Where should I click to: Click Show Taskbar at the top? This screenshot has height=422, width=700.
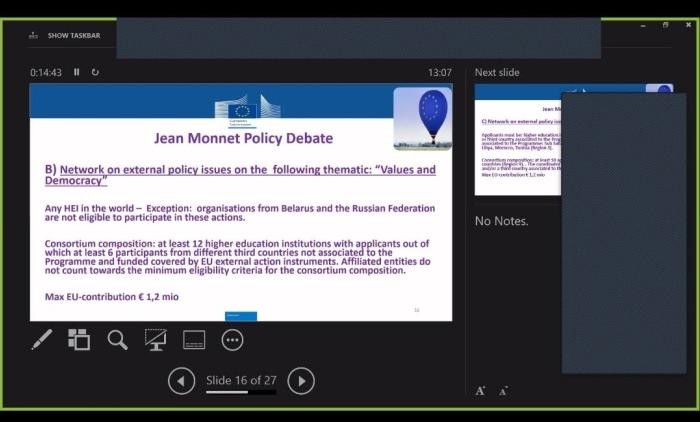tap(65, 35)
